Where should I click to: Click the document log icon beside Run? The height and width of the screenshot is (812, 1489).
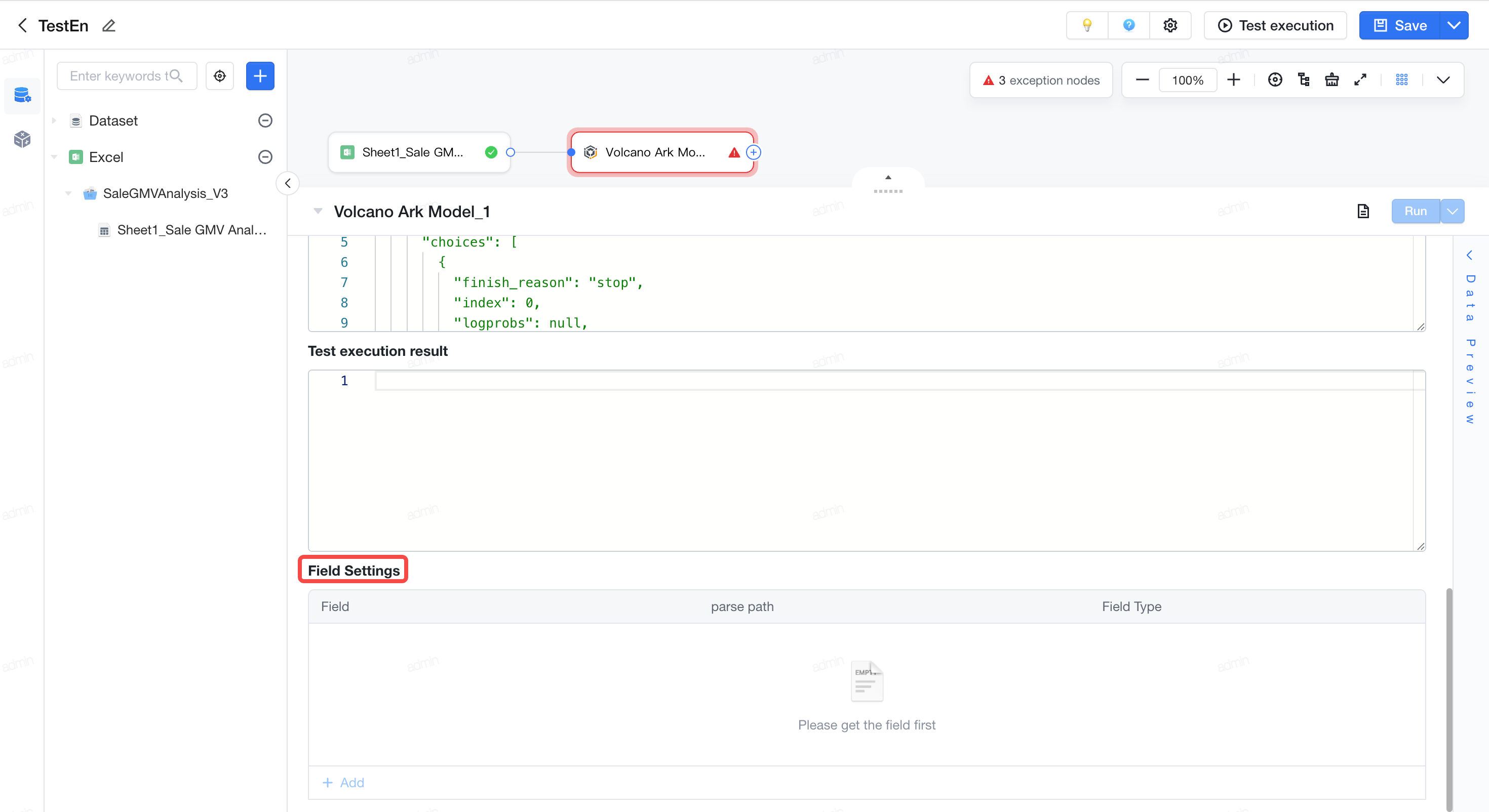point(1363,212)
